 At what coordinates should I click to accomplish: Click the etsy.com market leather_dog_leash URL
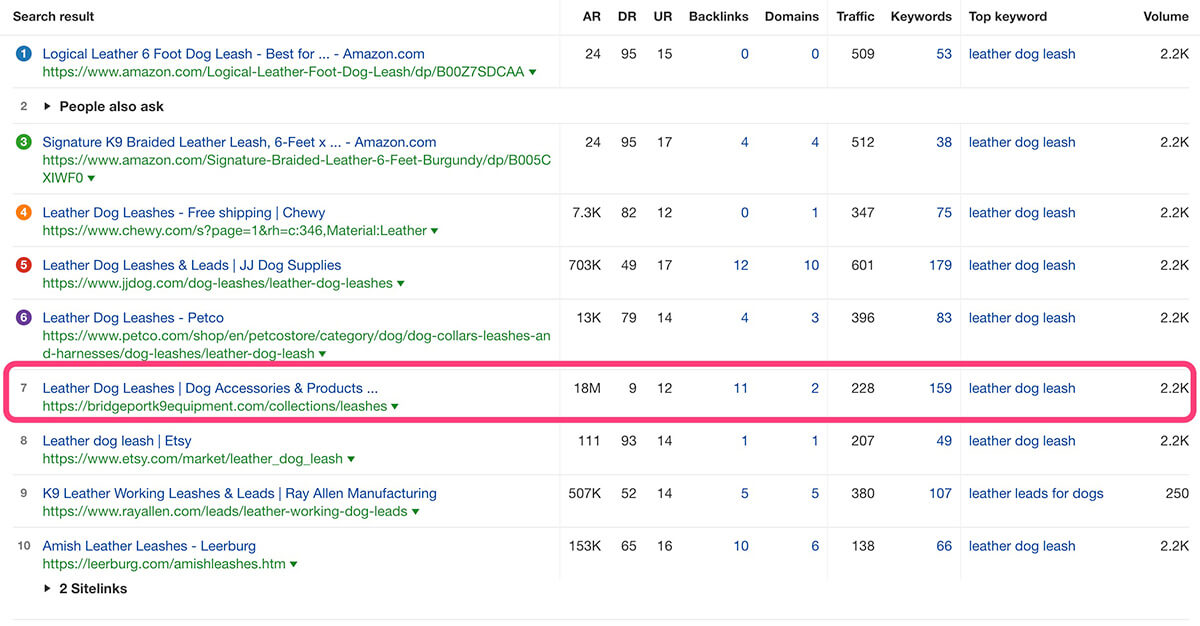[x=192, y=460]
